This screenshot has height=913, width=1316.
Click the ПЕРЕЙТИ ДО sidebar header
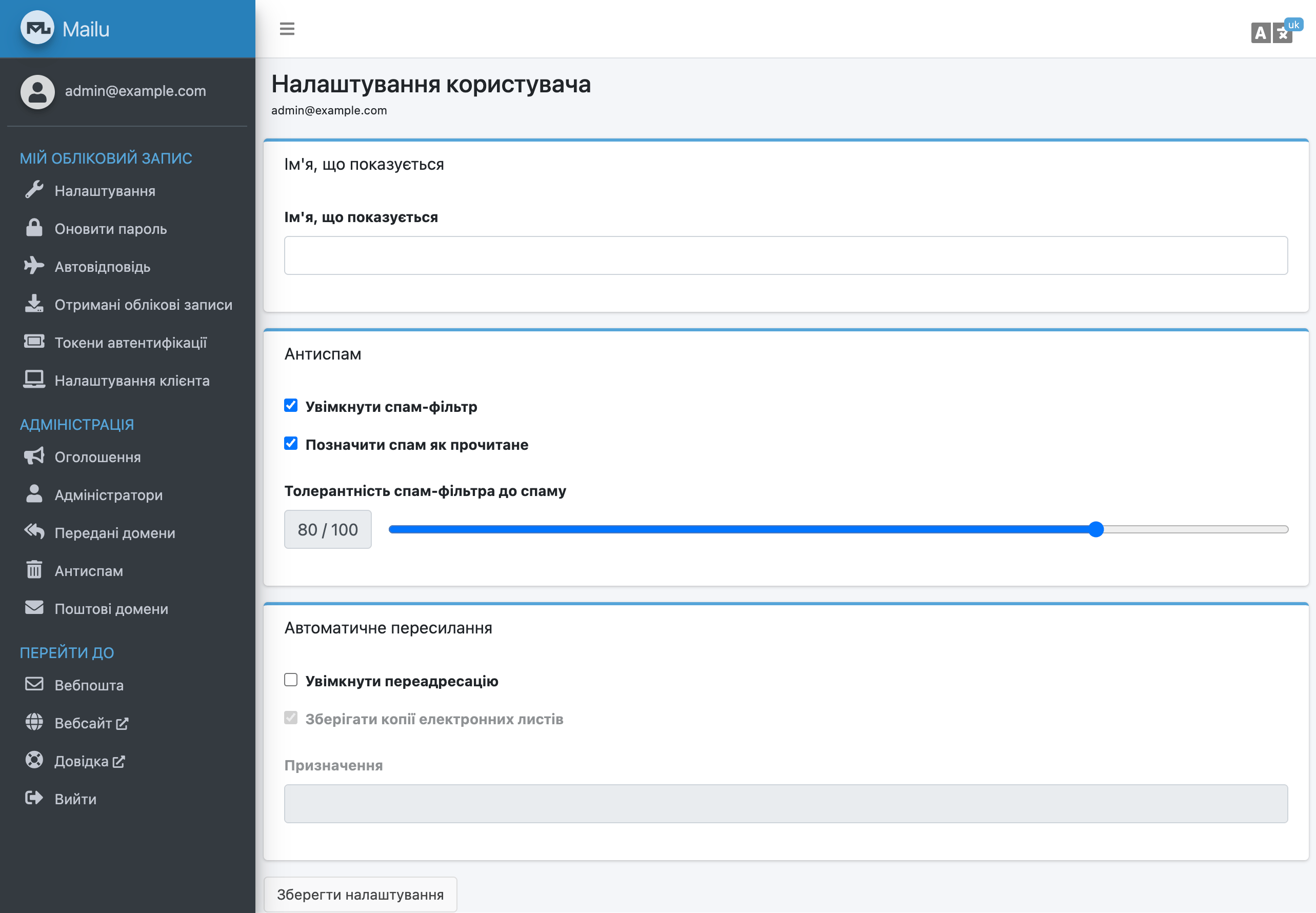pyautogui.click(x=67, y=652)
